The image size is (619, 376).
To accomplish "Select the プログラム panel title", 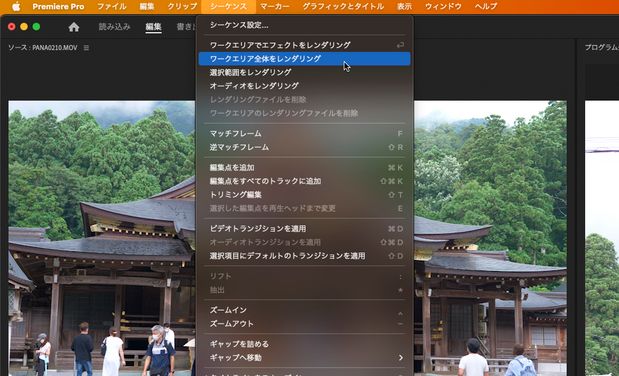I will click(x=601, y=47).
